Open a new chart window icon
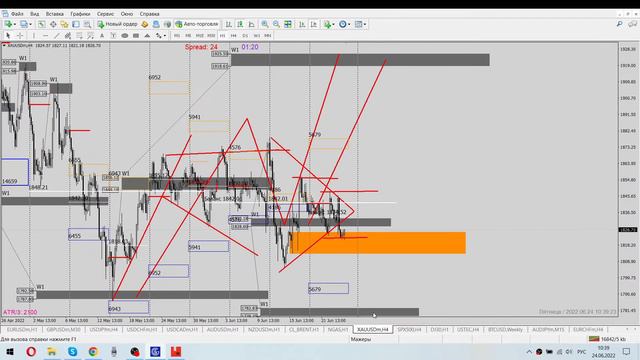 click(8, 24)
